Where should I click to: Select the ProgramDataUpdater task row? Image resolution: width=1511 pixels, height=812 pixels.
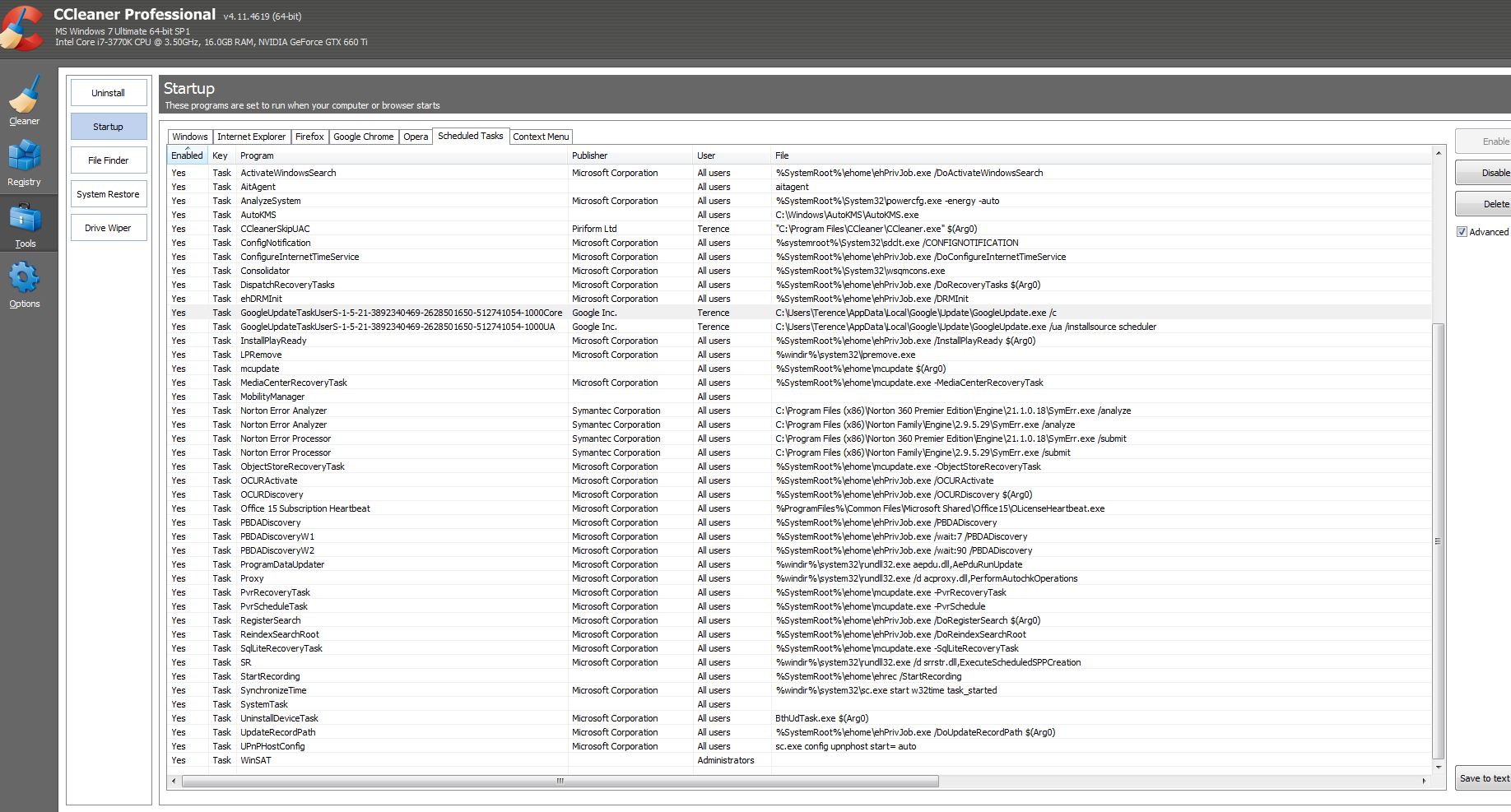pos(799,564)
